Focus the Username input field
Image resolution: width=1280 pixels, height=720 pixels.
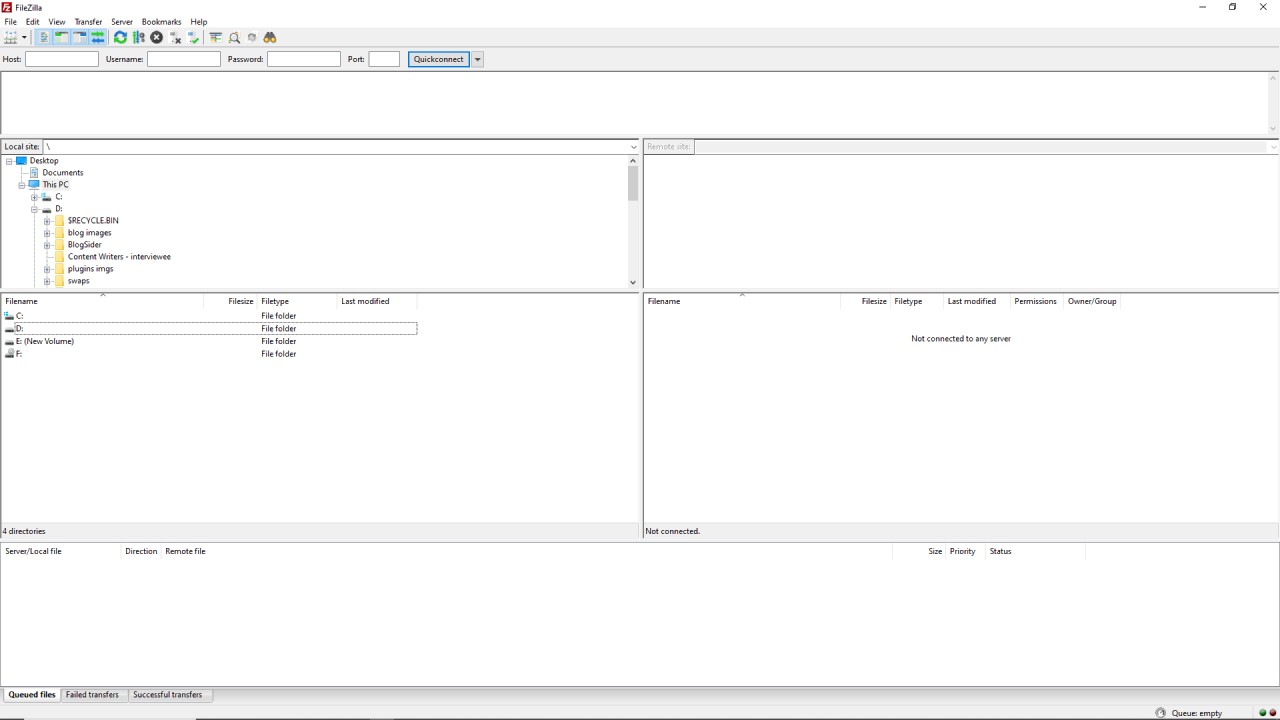[184, 59]
